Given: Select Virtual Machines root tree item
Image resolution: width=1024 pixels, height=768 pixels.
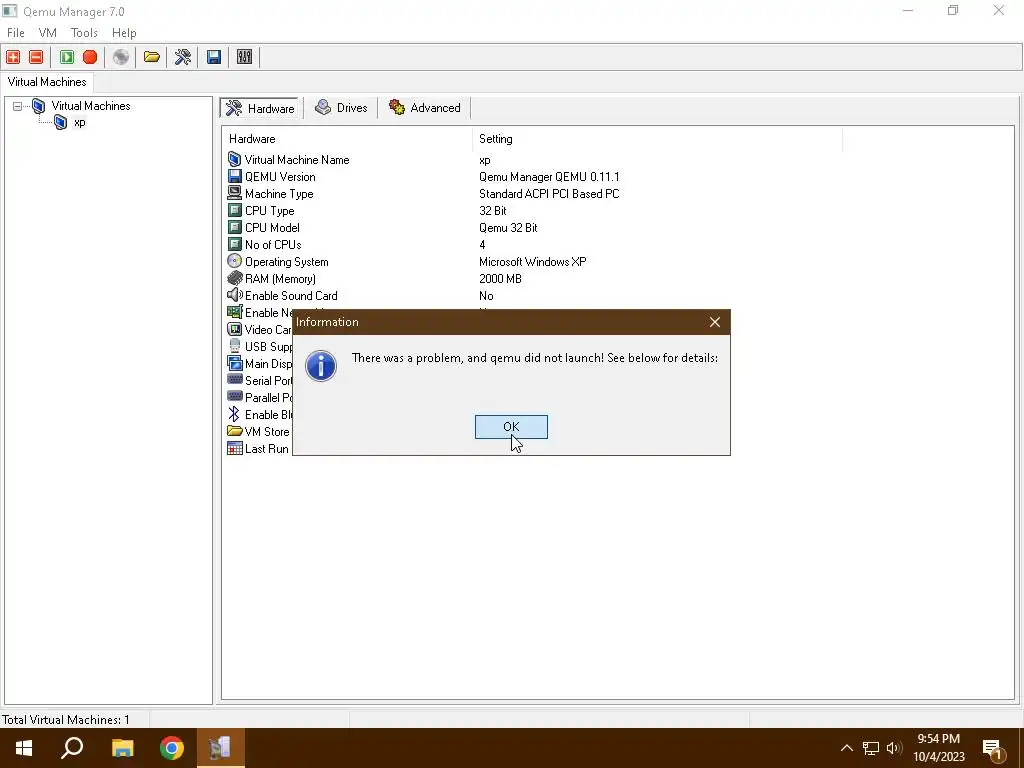Looking at the screenshot, I should pyautogui.click(x=91, y=106).
